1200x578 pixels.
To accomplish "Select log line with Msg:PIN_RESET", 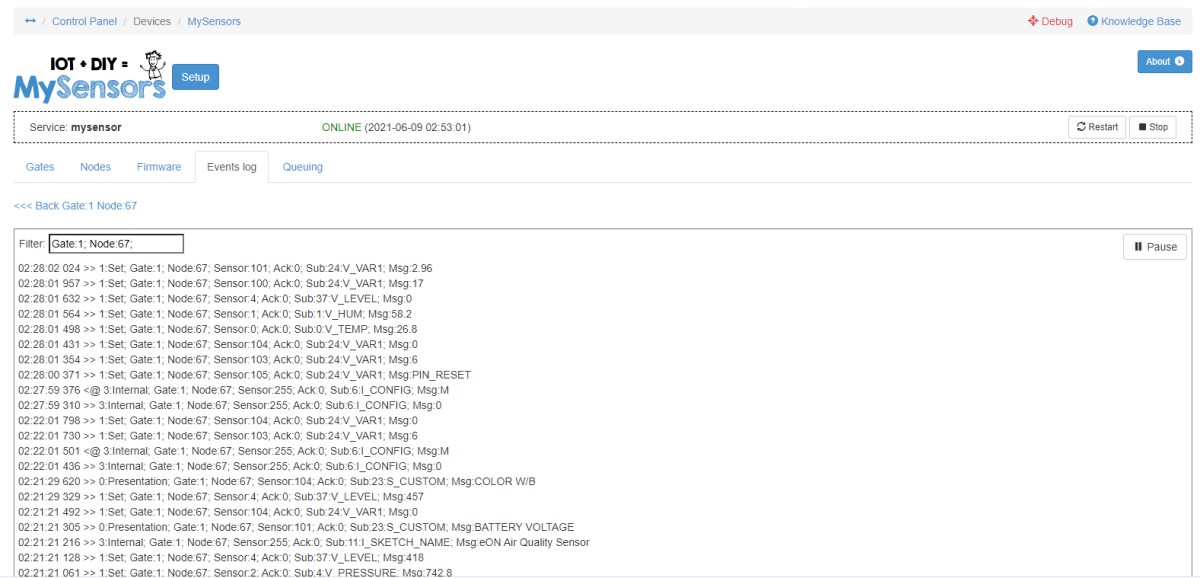I will 244,375.
